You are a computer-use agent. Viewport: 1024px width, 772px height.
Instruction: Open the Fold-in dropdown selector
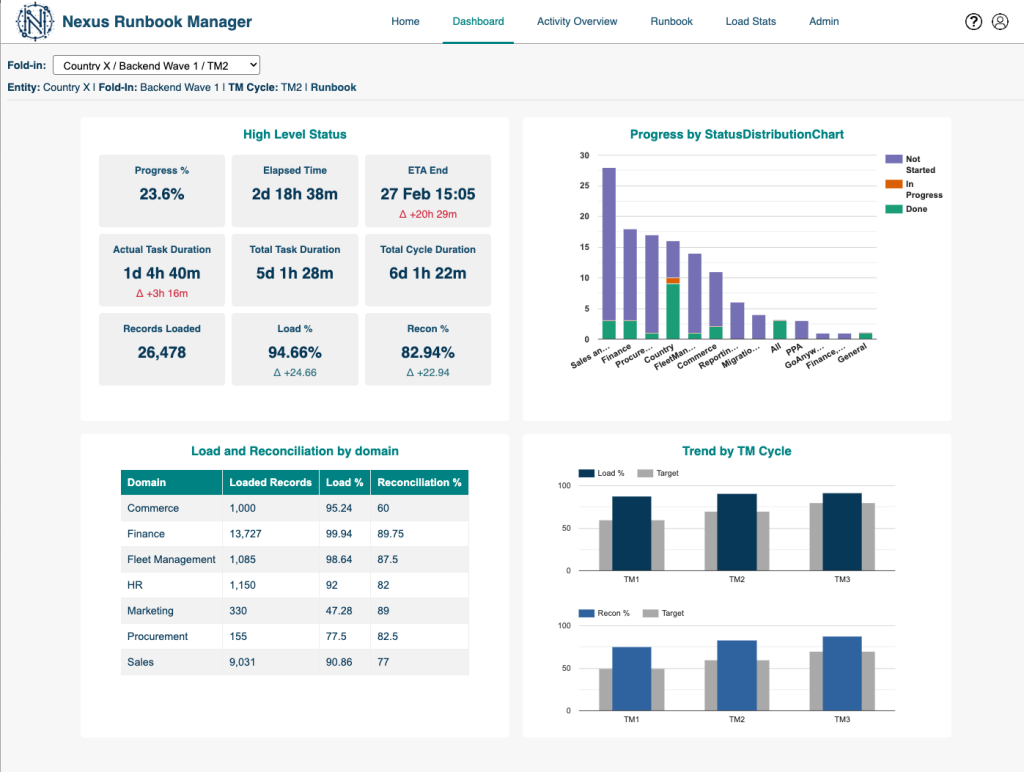pos(156,65)
